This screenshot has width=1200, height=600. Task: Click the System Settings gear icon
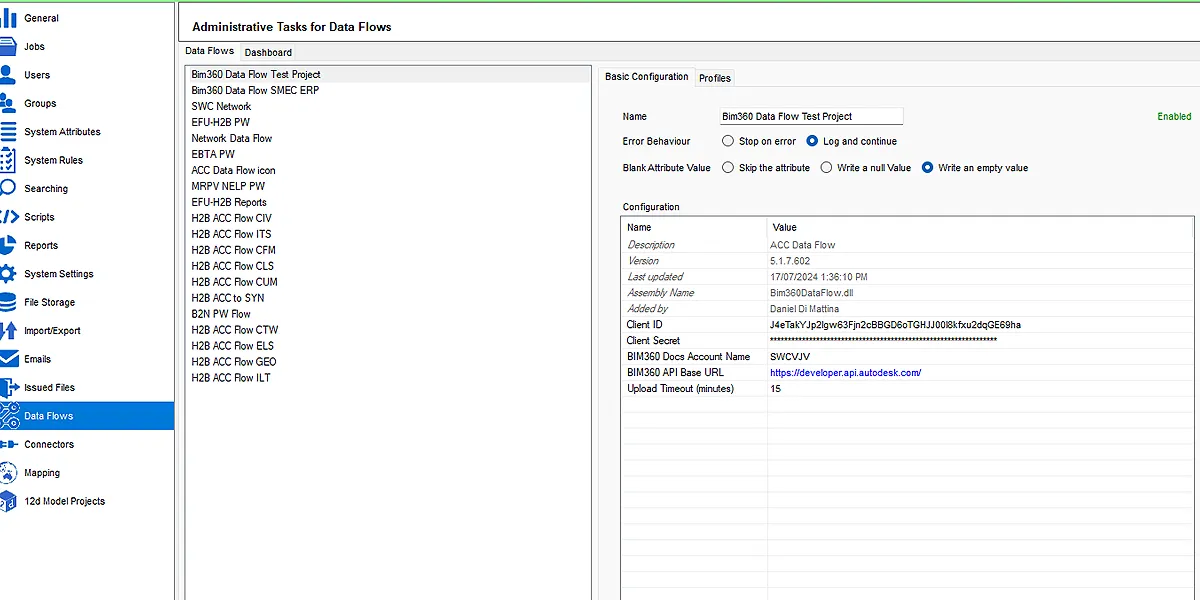pos(8,274)
